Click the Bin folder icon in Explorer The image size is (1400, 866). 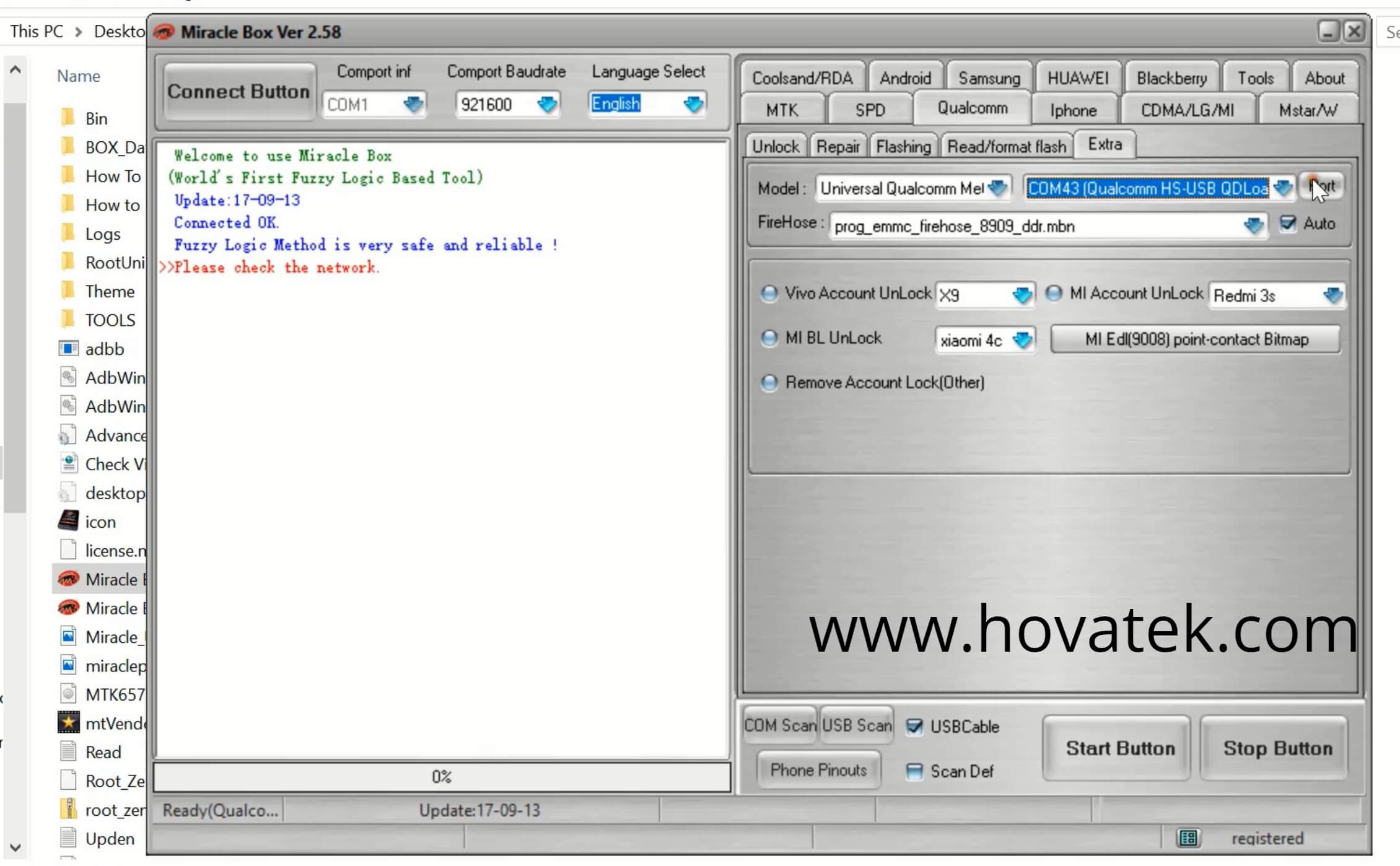click(x=68, y=118)
